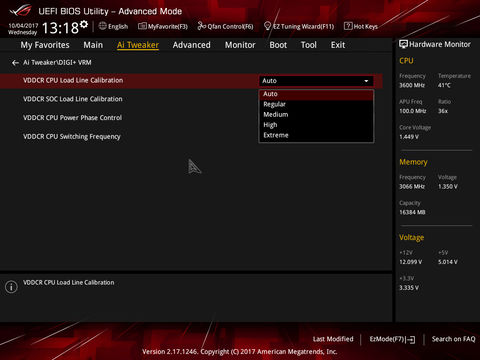This screenshot has height=360, width=480.
Task: Open the Monitor tab
Action: tap(240, 45)
